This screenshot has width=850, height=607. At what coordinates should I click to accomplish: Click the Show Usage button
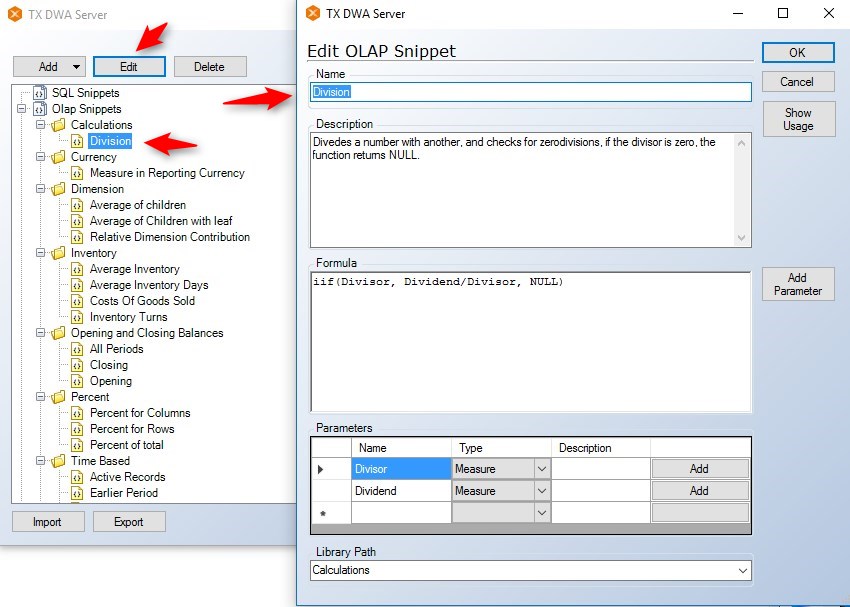[797, 119]
